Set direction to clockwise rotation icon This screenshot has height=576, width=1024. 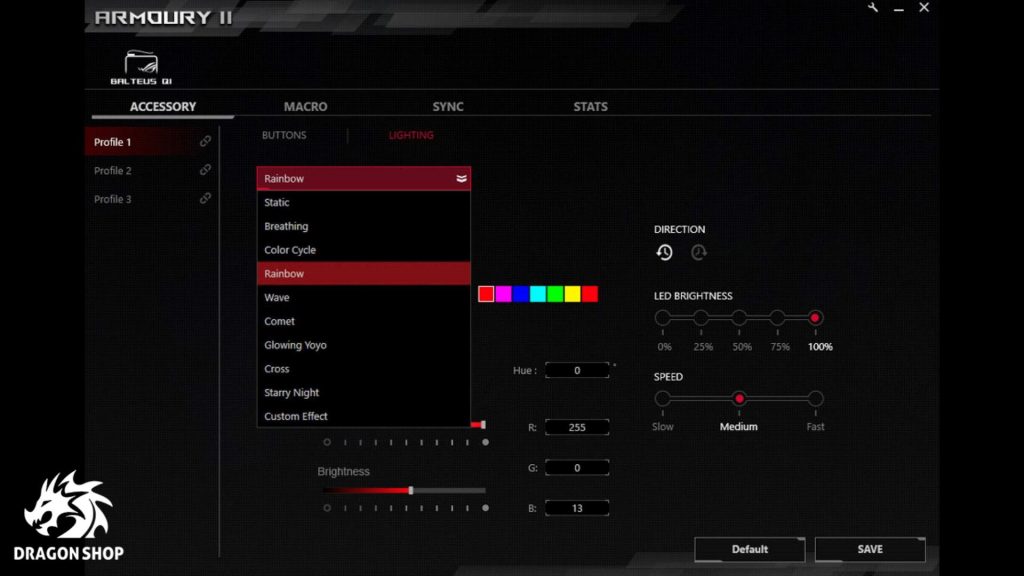point(699,253)
